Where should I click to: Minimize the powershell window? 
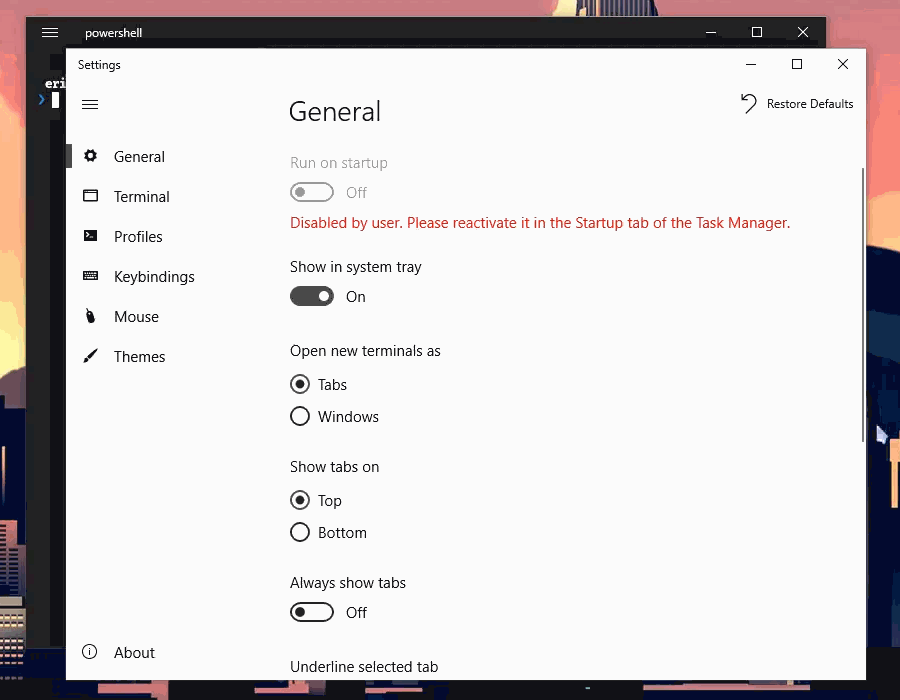tap(711, 32)
